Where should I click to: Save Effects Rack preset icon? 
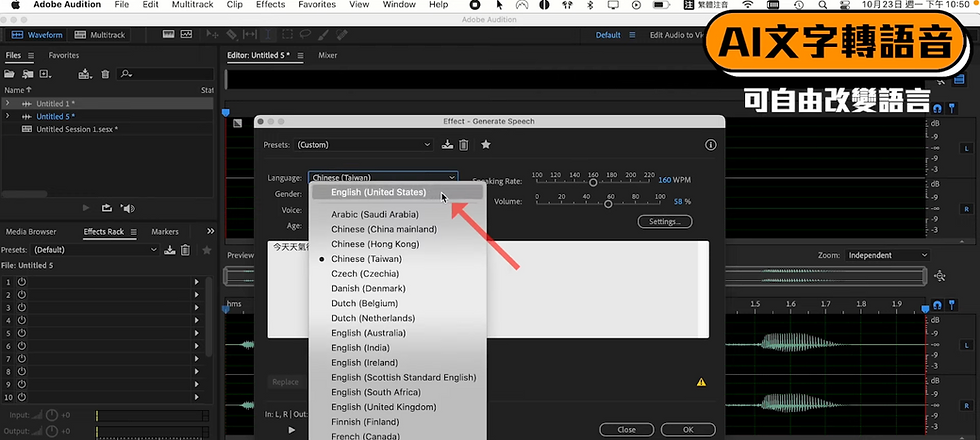169,250
